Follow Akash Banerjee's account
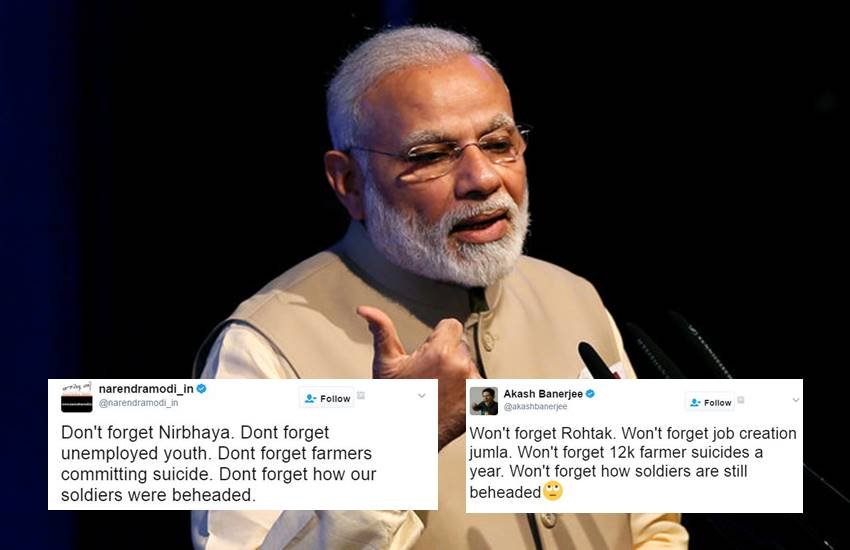This screenshot has width=850, height=550. tap(711, 403)
